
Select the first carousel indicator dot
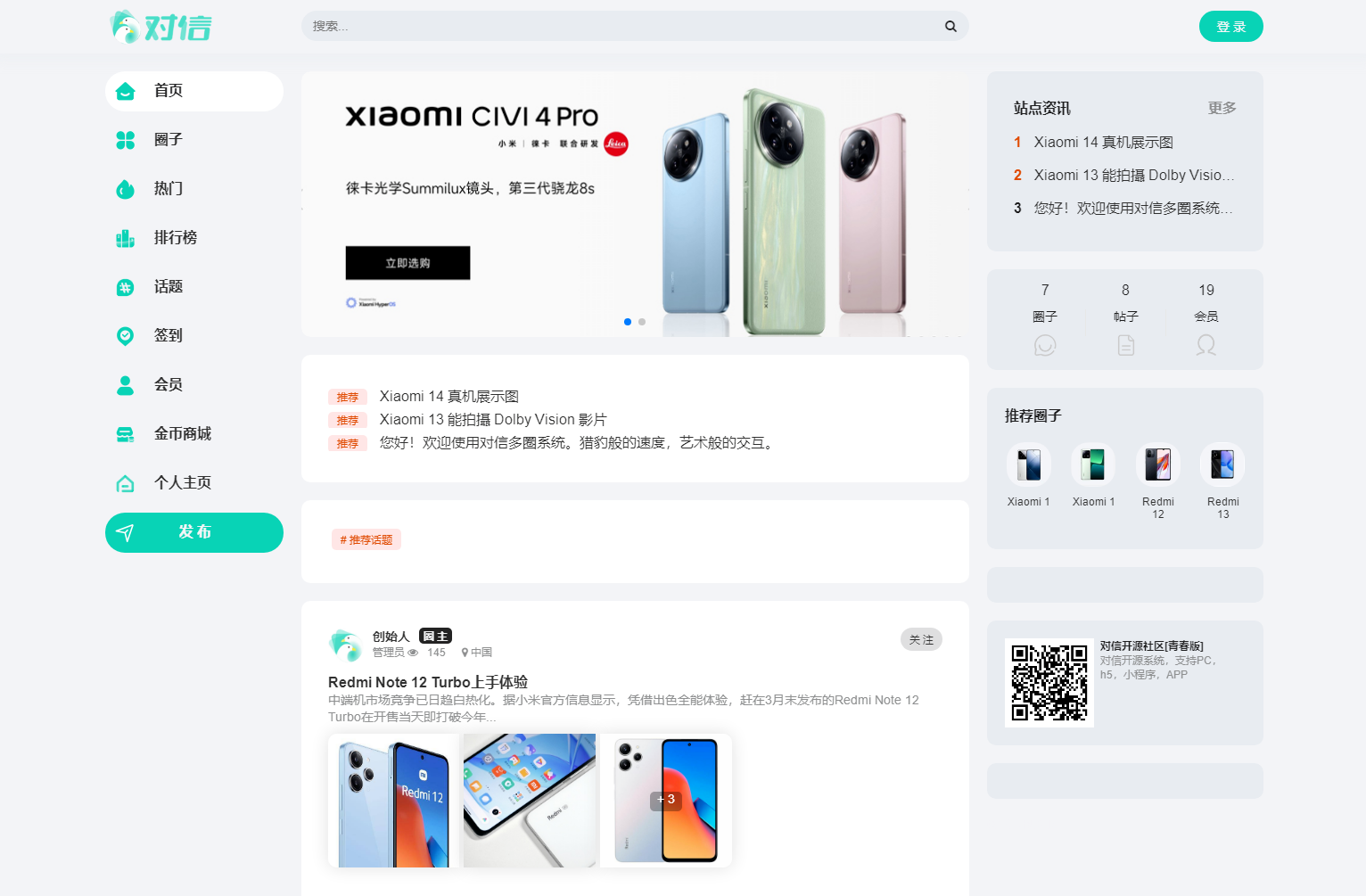628,322
